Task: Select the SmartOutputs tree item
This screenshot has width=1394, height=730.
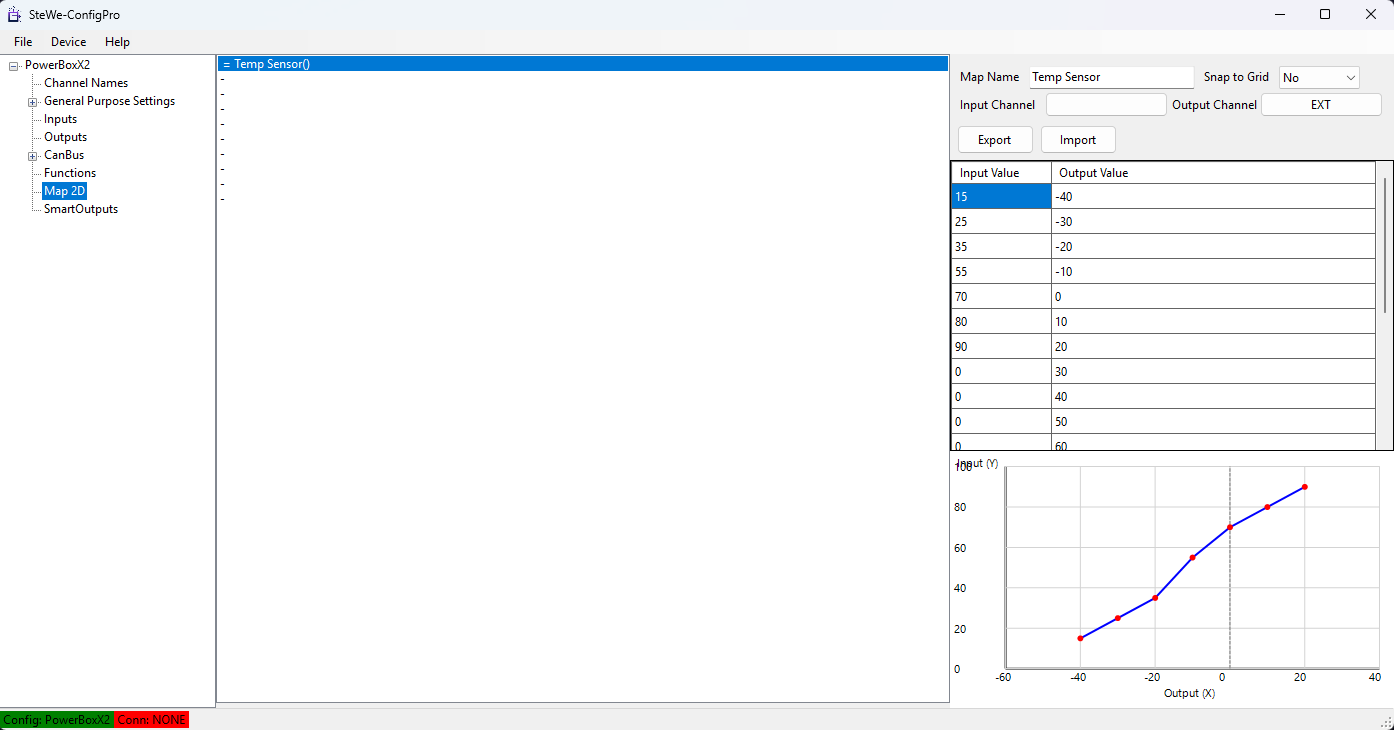Action: pos(81,210)
